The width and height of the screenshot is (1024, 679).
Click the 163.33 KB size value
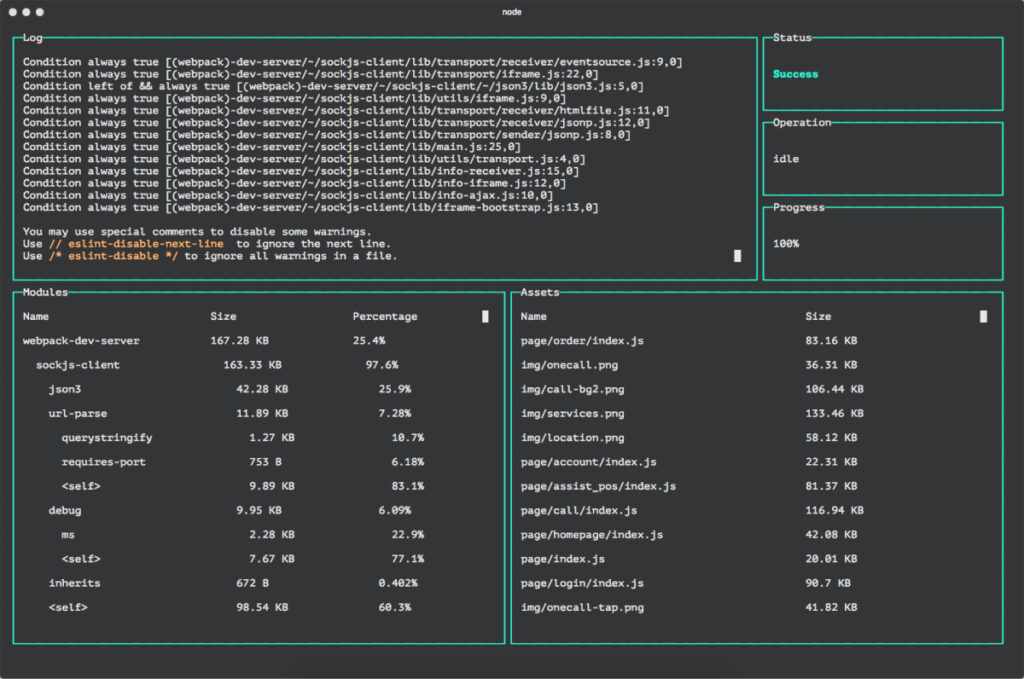click(252, 365)
